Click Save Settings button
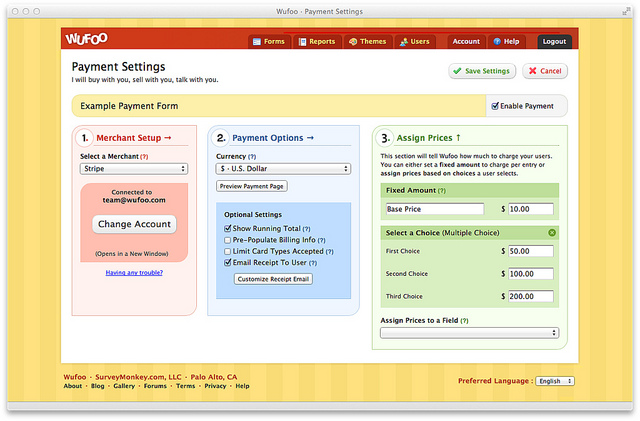640x421 pixels. tap(482, 71)
